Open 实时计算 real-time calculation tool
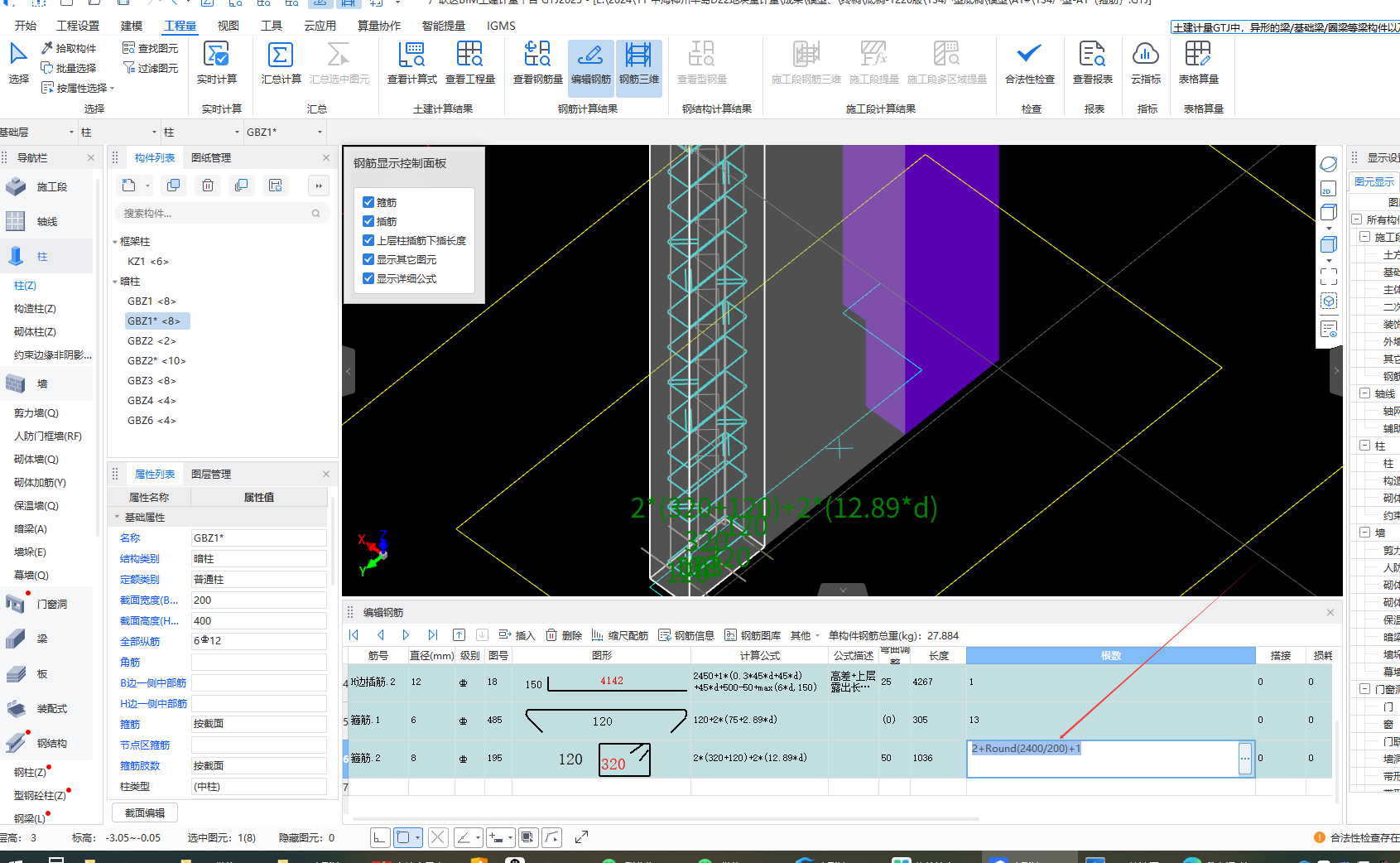The image size is (1400, 863). (217, 64)
